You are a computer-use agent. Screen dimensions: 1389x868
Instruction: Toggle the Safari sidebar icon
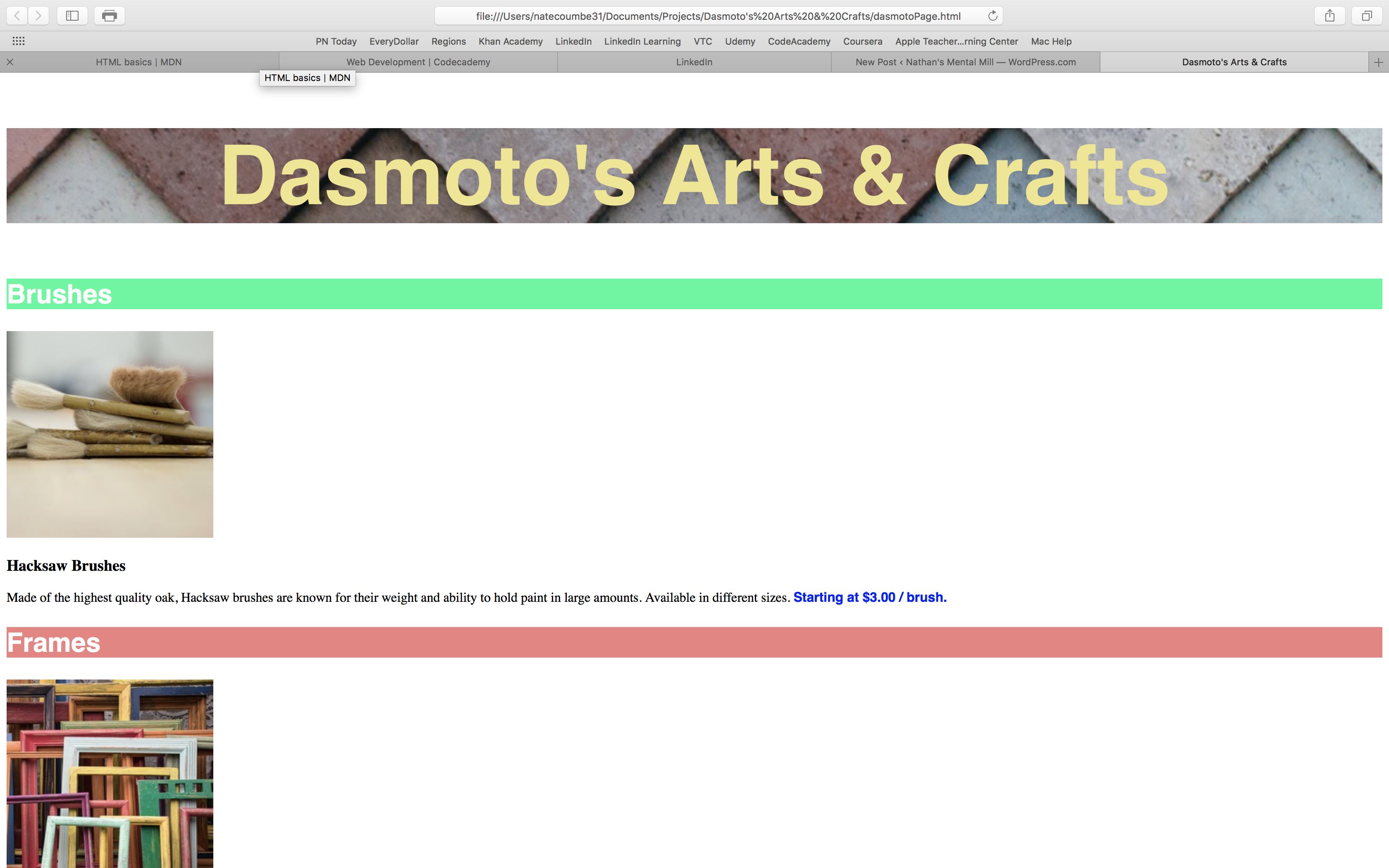click(72, 16)
